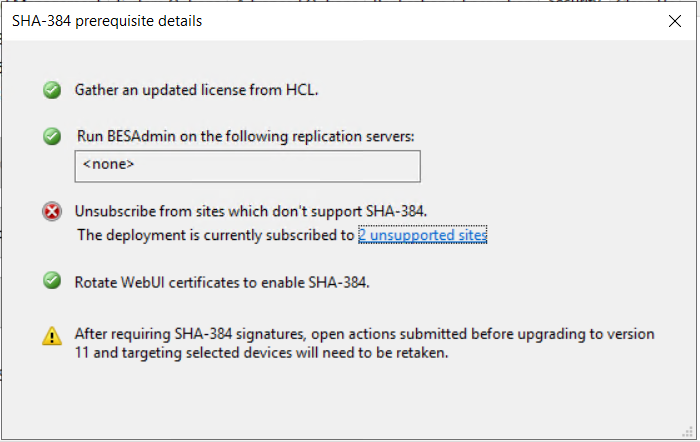700x442 pixels.
Task: Select the <none> entry in servers list
Action: (108, 164)
